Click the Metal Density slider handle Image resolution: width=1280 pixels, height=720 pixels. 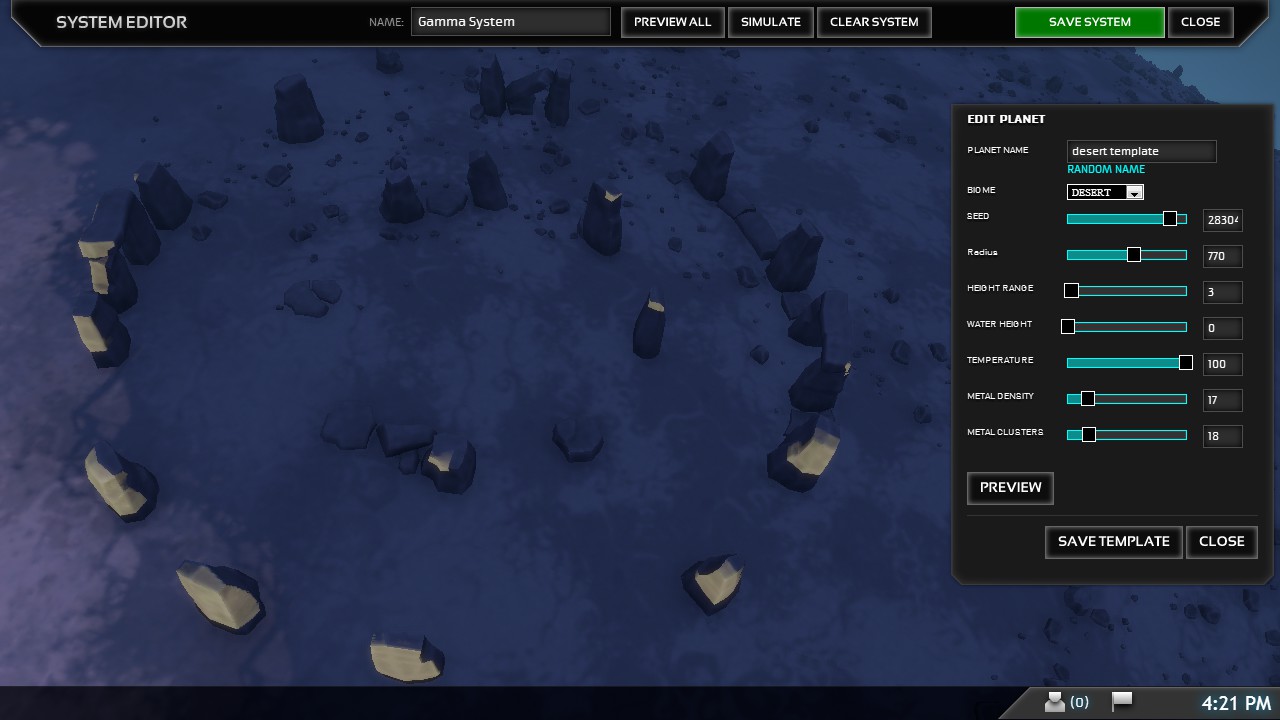click(x=1088, y=399)
